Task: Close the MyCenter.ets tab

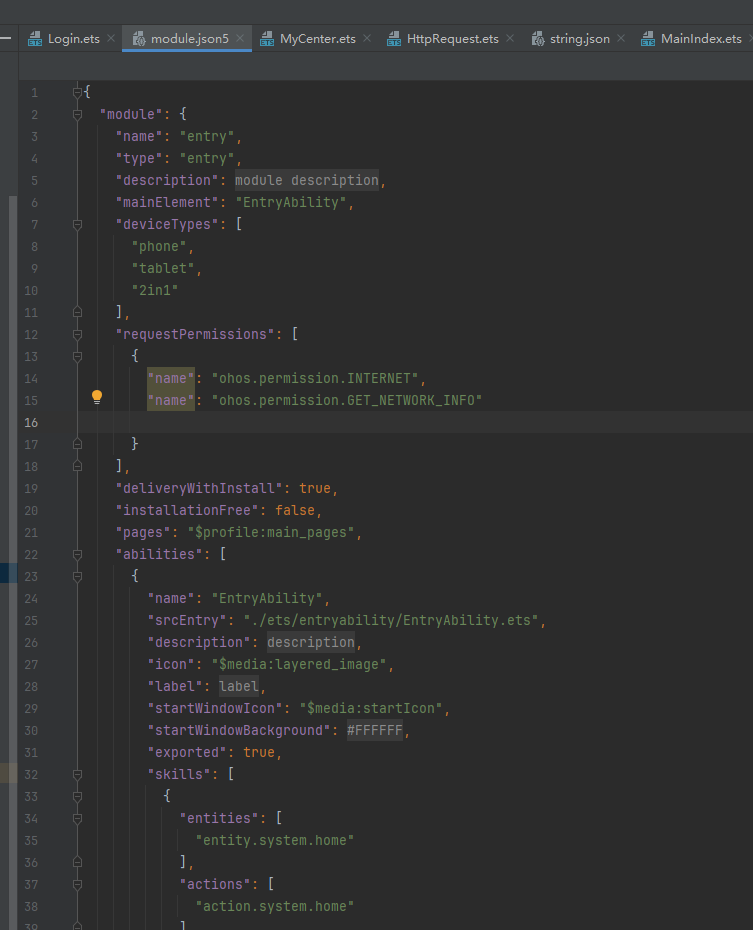Action: coord(367,39)
